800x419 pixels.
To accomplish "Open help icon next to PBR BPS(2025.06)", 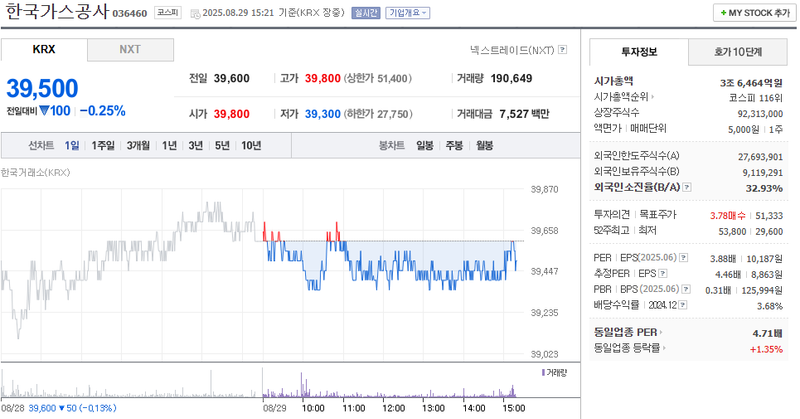I will pos(686,289).
